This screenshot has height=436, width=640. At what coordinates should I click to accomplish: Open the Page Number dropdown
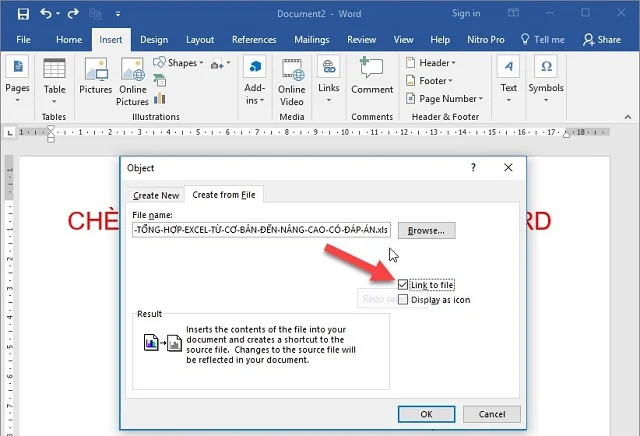tap(444, 99)
